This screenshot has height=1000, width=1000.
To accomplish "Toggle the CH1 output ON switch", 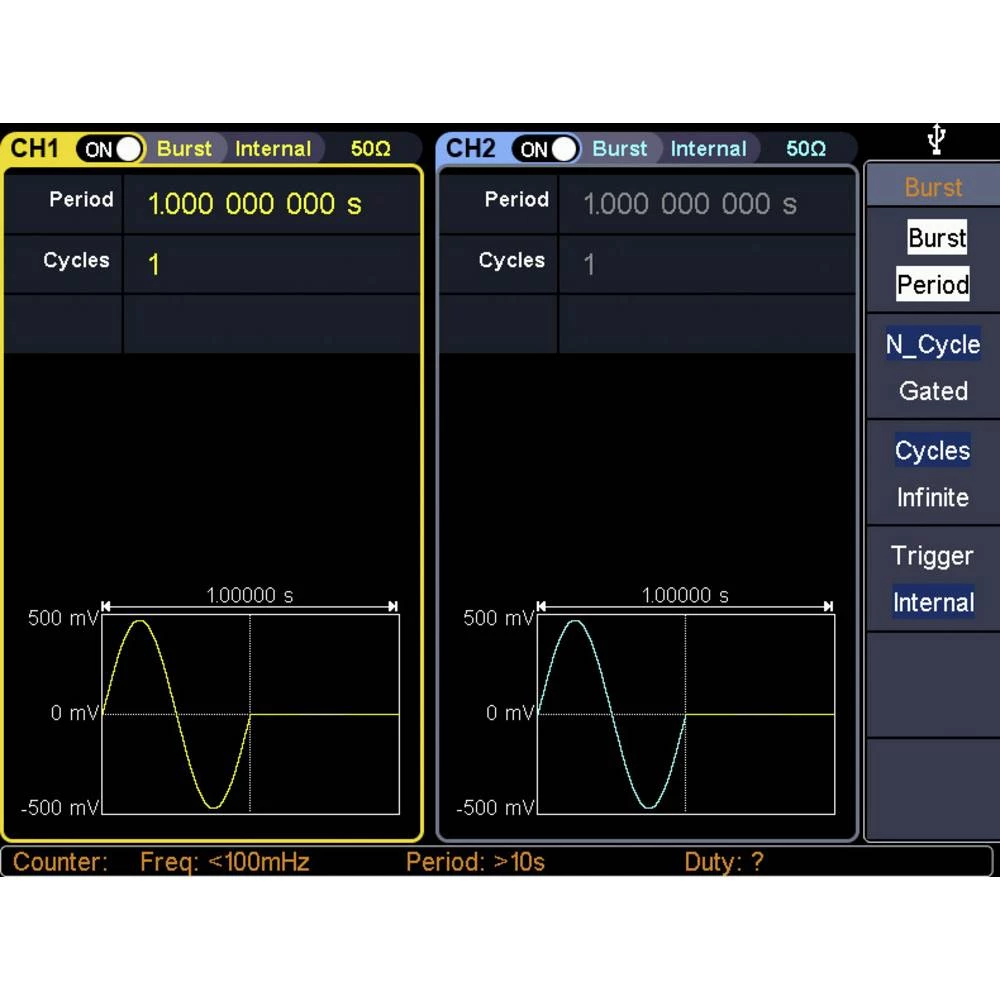I will [x=110, y=149].
